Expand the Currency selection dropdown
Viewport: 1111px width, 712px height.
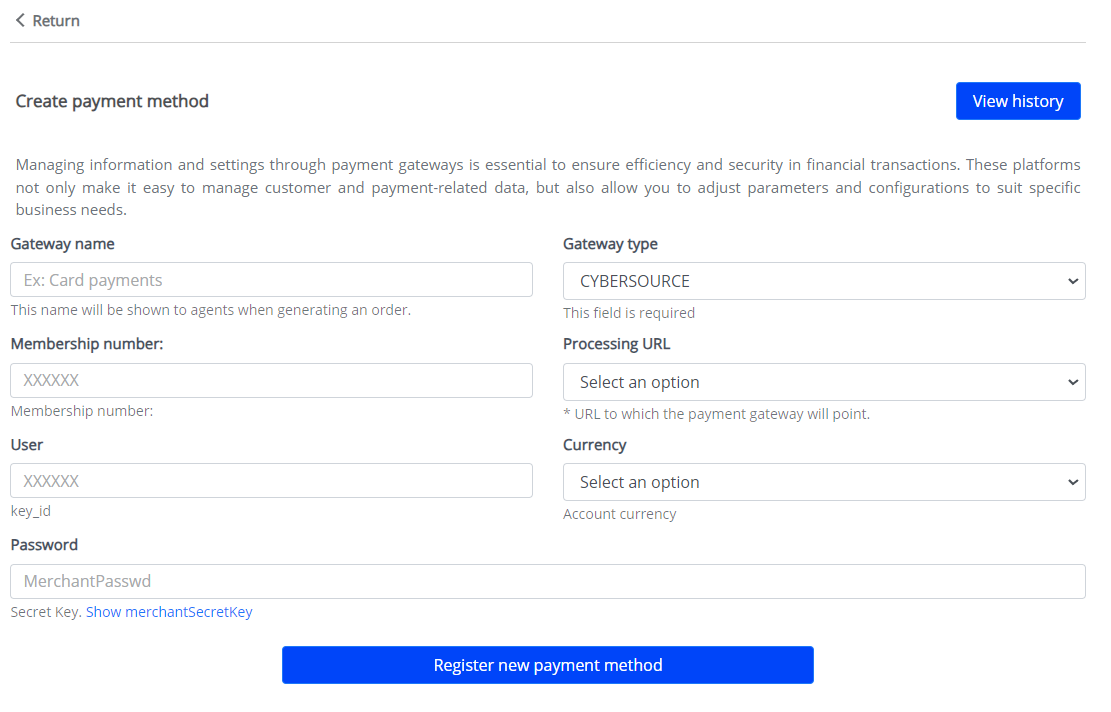click(824, 482)
